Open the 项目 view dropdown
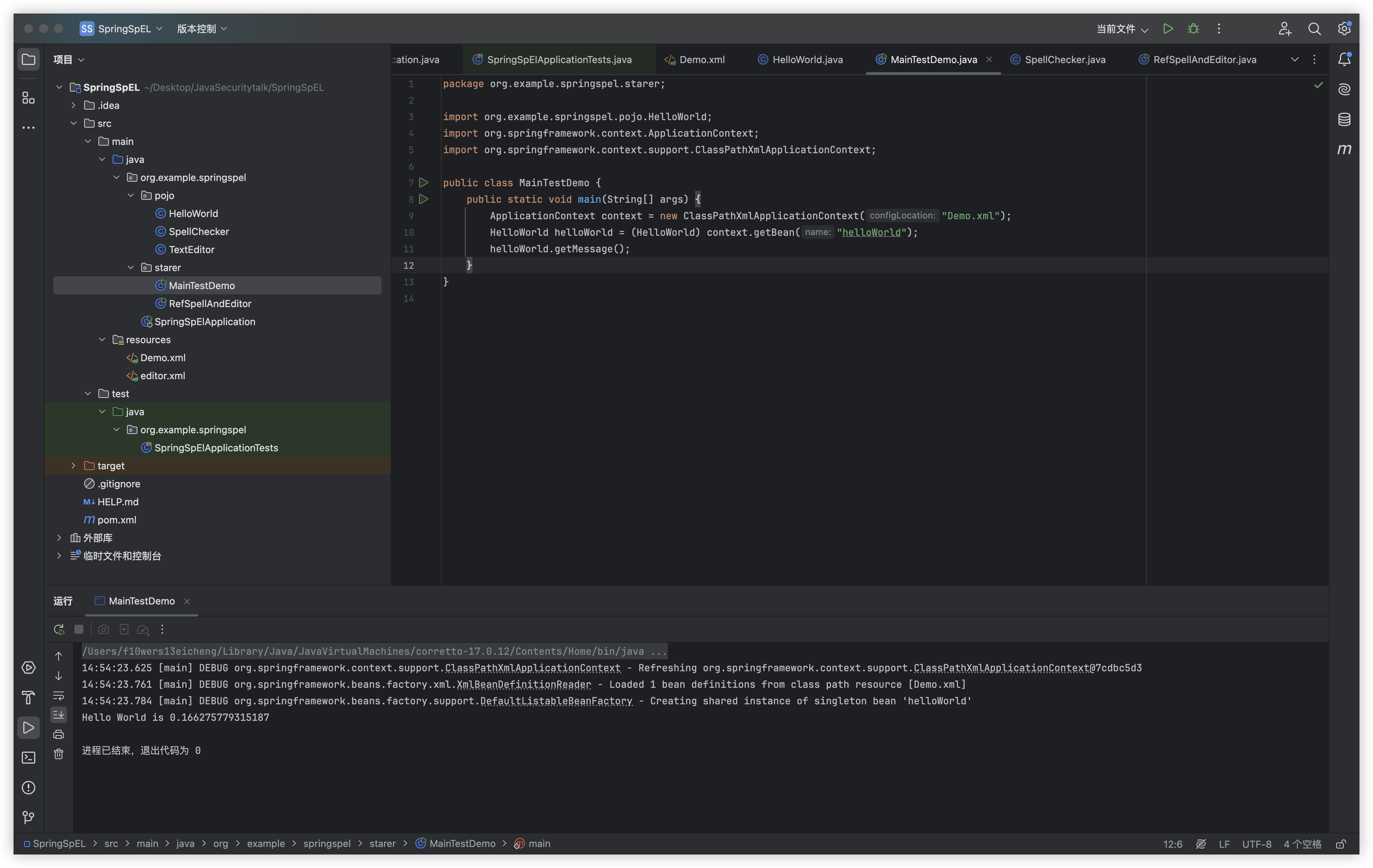1373x868 pixels. [x=68, y=59]
